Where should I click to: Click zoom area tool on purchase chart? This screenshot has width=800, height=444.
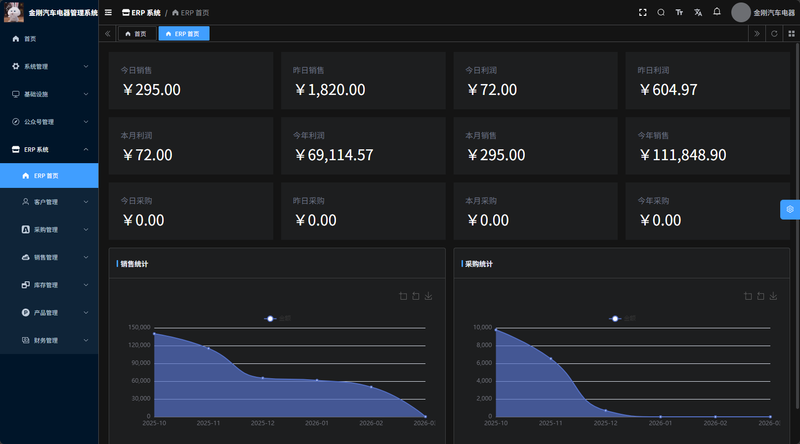click(x=748, y=296)
